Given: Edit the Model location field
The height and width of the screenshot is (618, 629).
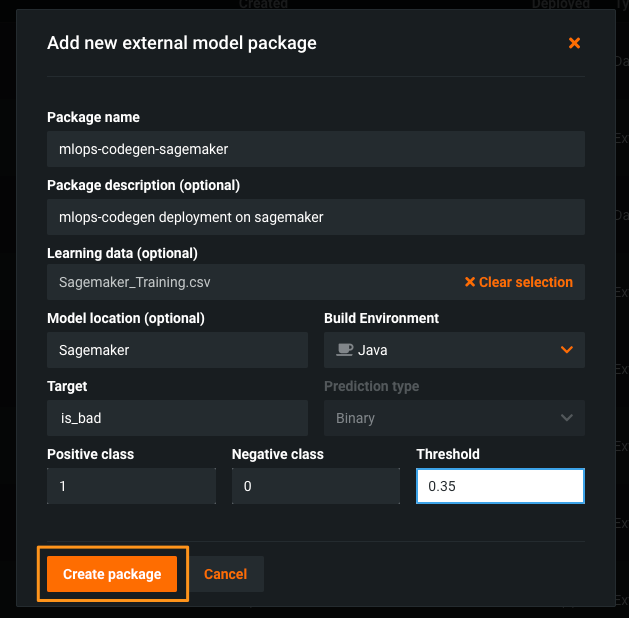Looking at the screenshot, I should 177,350.
